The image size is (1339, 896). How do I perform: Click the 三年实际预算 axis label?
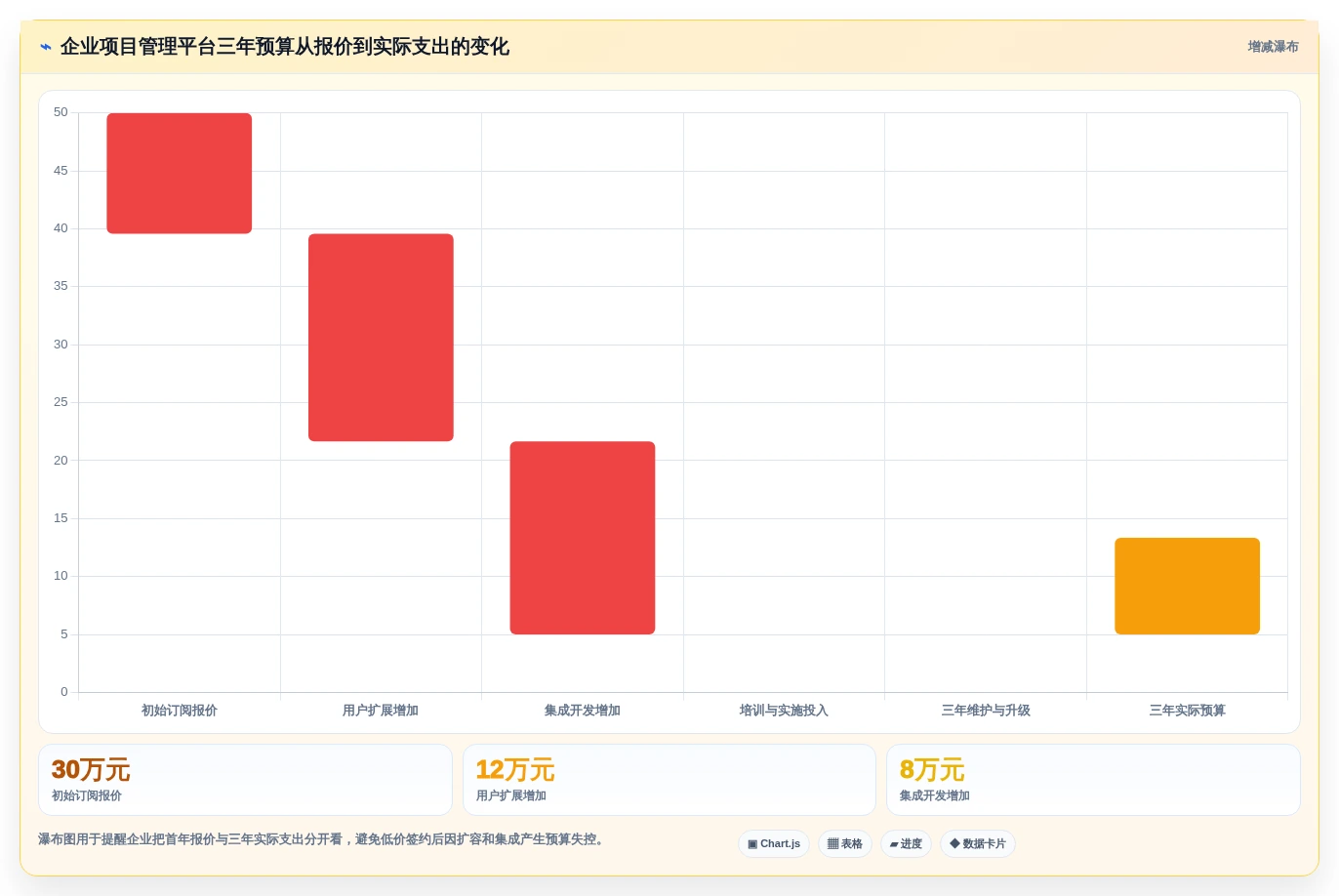click(1187, 711)
